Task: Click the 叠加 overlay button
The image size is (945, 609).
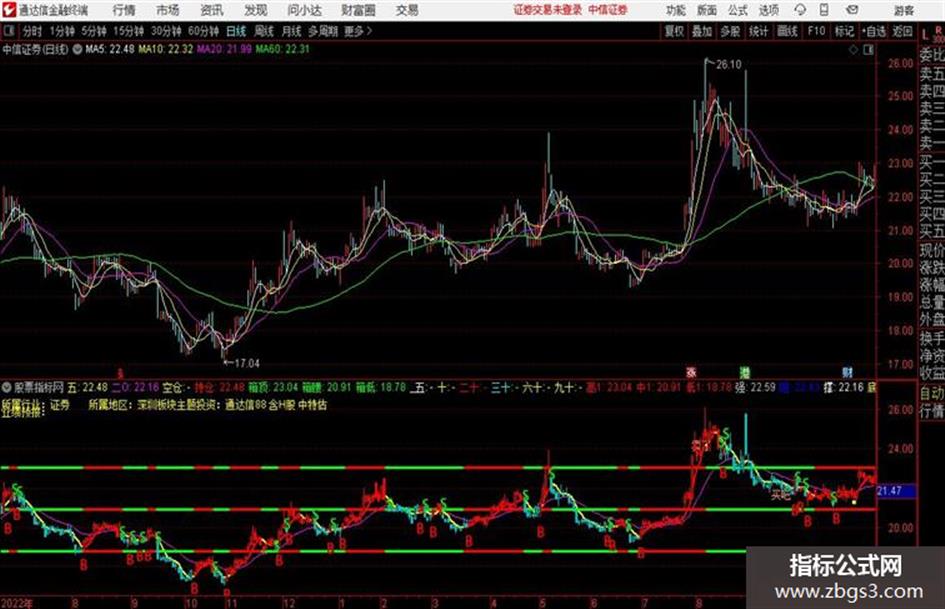Action: (702, 31)
